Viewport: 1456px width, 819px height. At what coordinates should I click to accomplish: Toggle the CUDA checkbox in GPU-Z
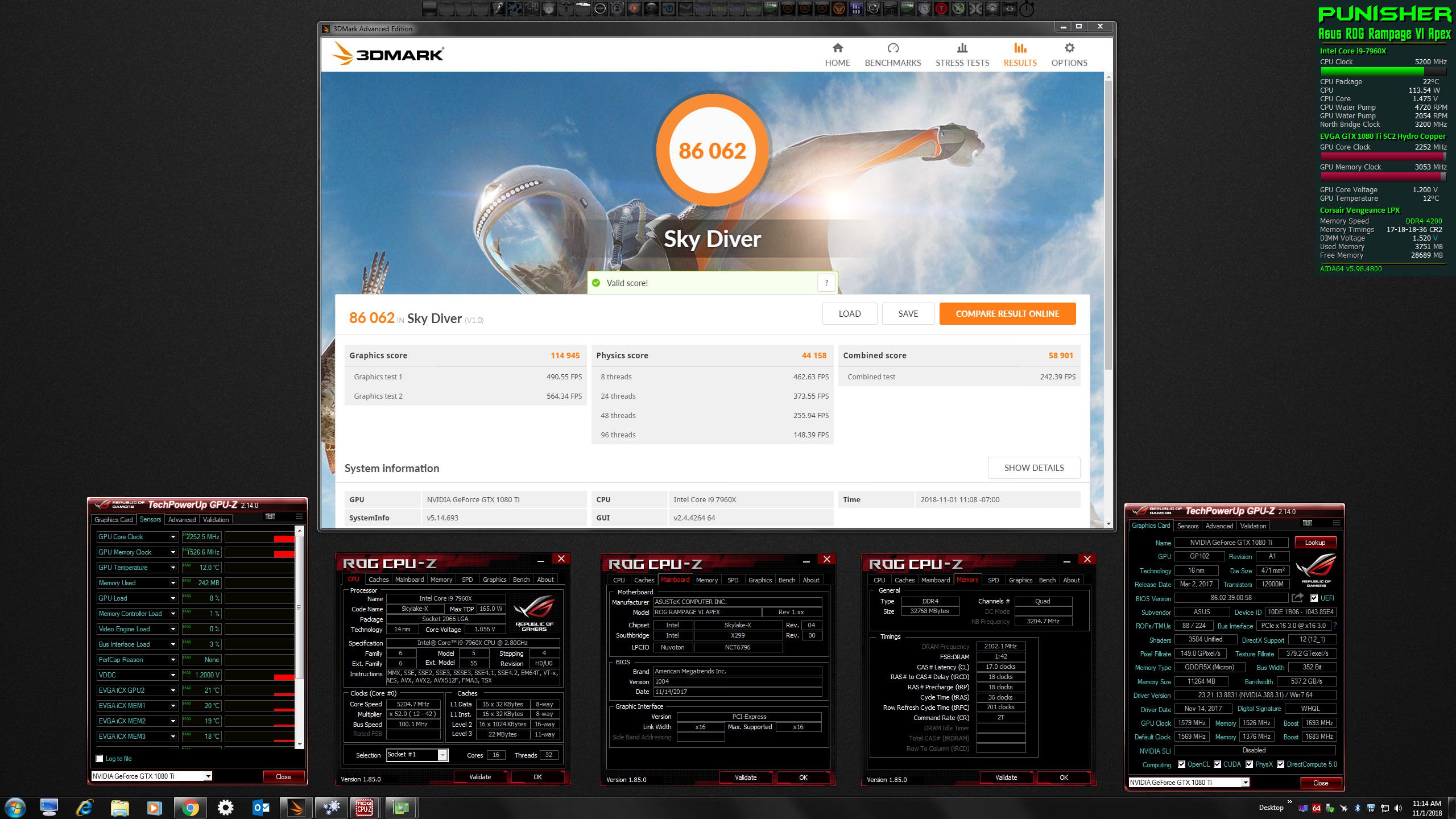1218,764
